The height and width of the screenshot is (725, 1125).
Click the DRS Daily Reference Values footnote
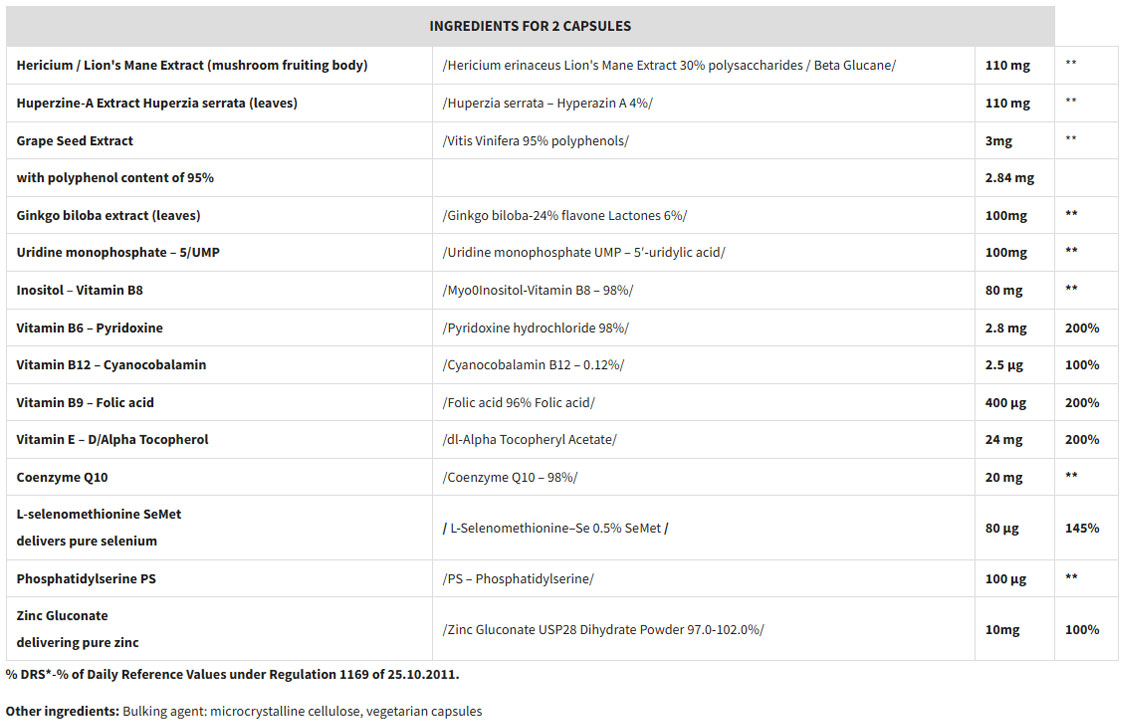[x=232, y=674]
